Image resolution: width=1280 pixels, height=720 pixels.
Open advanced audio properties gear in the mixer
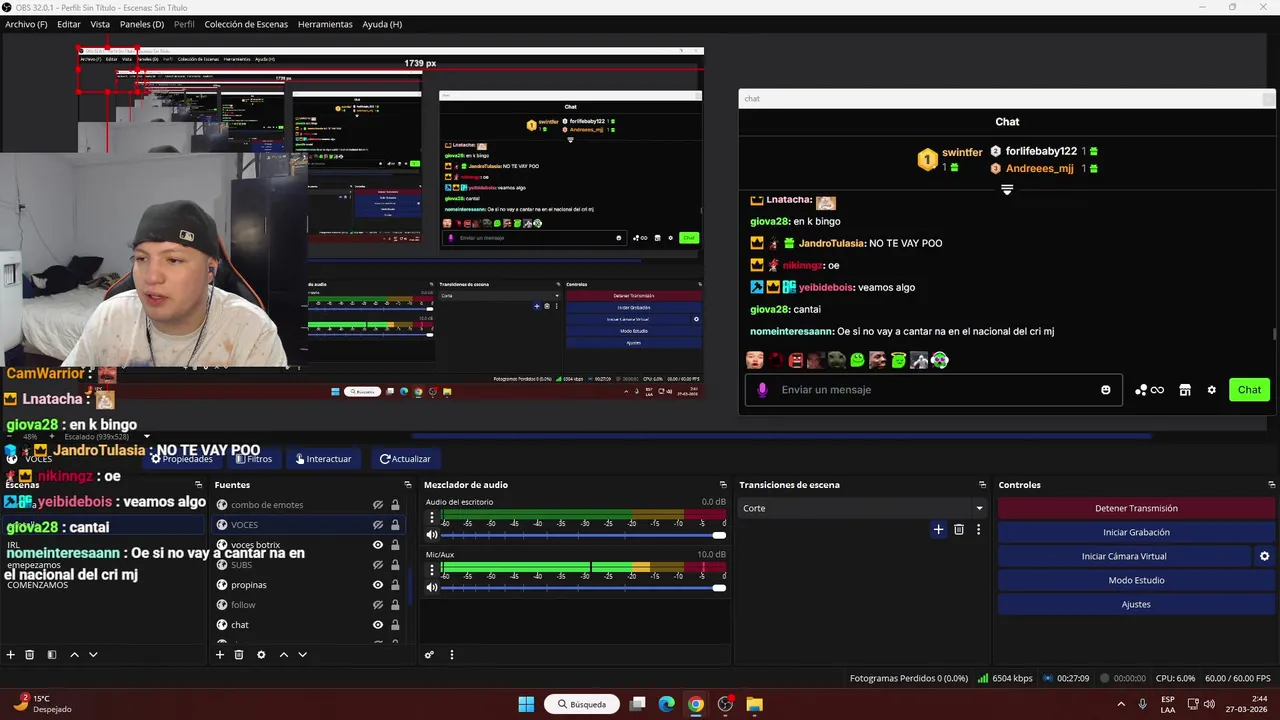click(x=429, y=655)
